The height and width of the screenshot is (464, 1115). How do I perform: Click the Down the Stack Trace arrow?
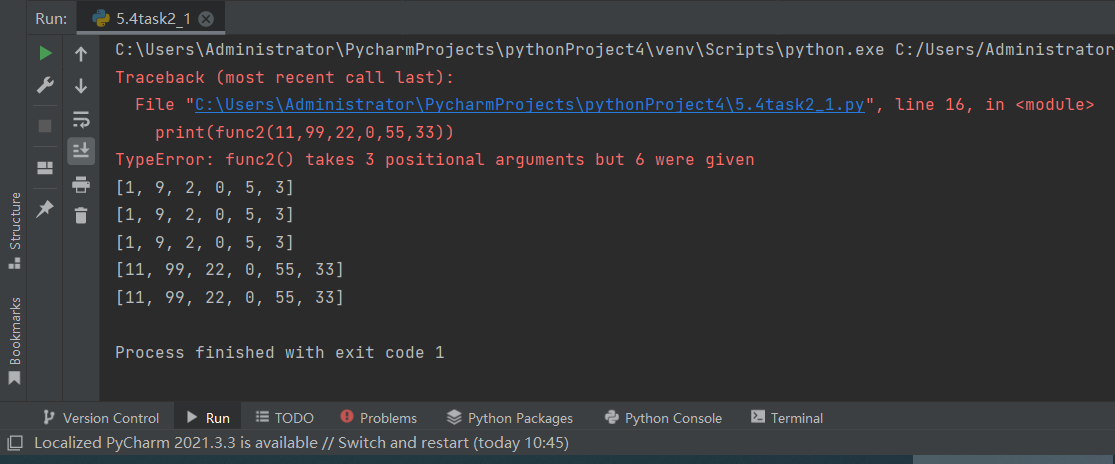pyautogui.click(x=81, y=87)
